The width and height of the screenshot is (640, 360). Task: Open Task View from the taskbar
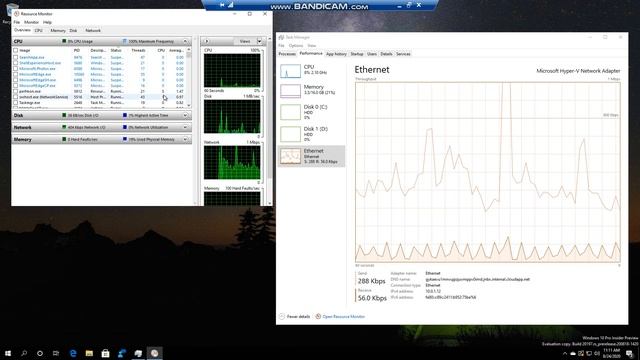(56, 353)
